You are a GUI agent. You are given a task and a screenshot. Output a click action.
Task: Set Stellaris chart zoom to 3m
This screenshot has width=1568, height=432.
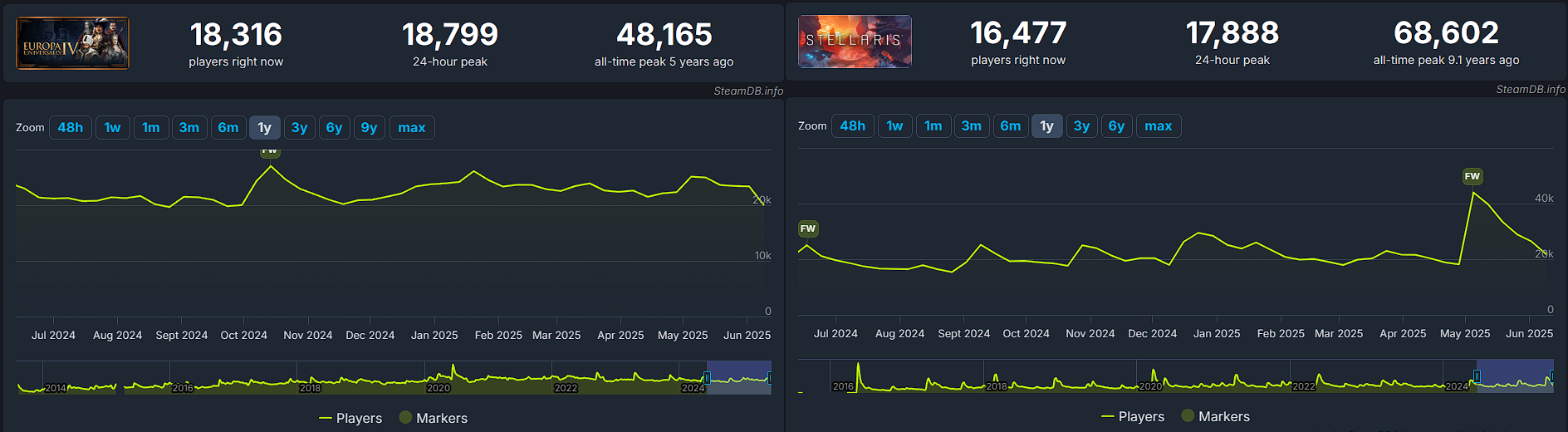972,125
